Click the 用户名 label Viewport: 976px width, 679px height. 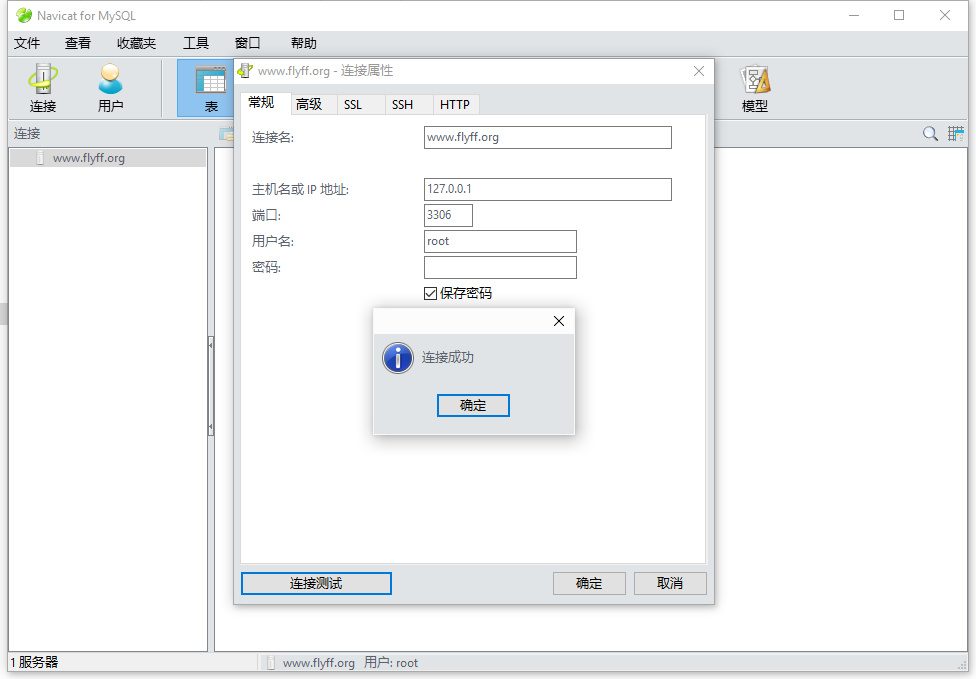coord(273,241)
